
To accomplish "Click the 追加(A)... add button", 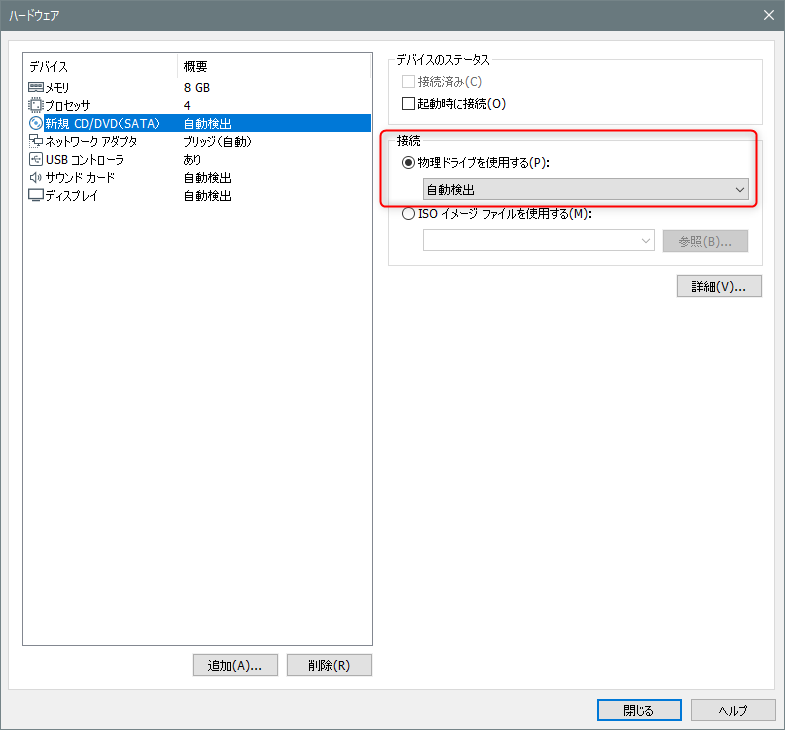I will (x=235, y=665).
